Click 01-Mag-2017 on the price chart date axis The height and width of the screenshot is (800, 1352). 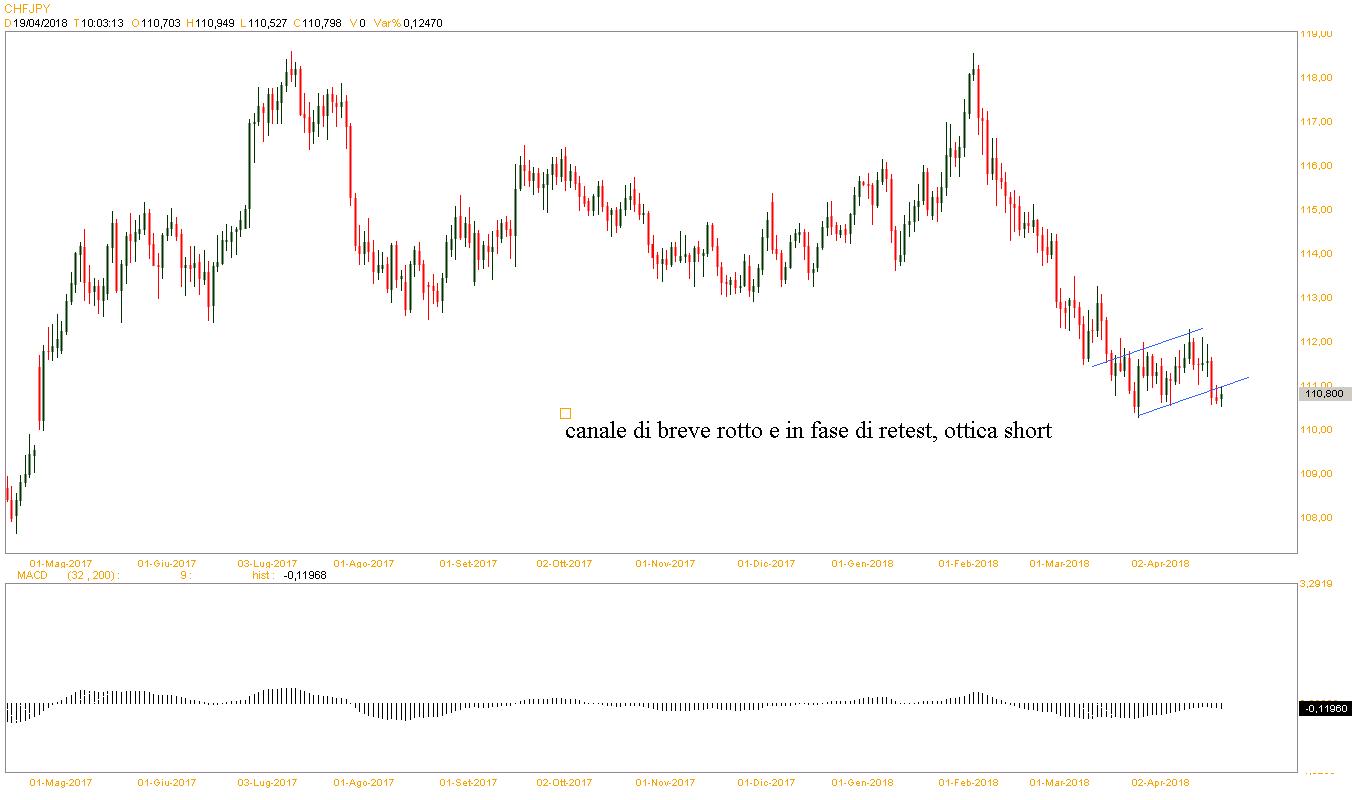pyautogui.click(x=61, y=564)
